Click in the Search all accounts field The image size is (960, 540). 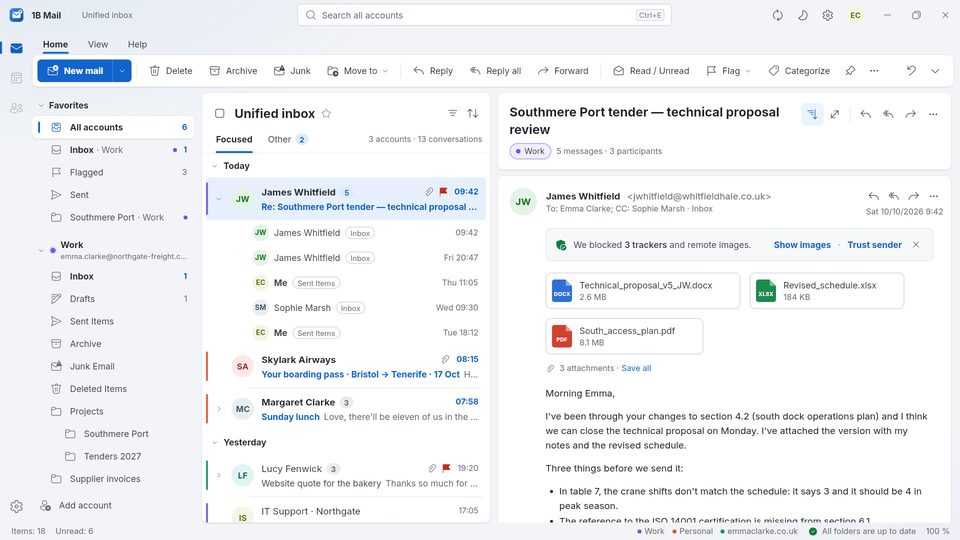tap(484, 15)
